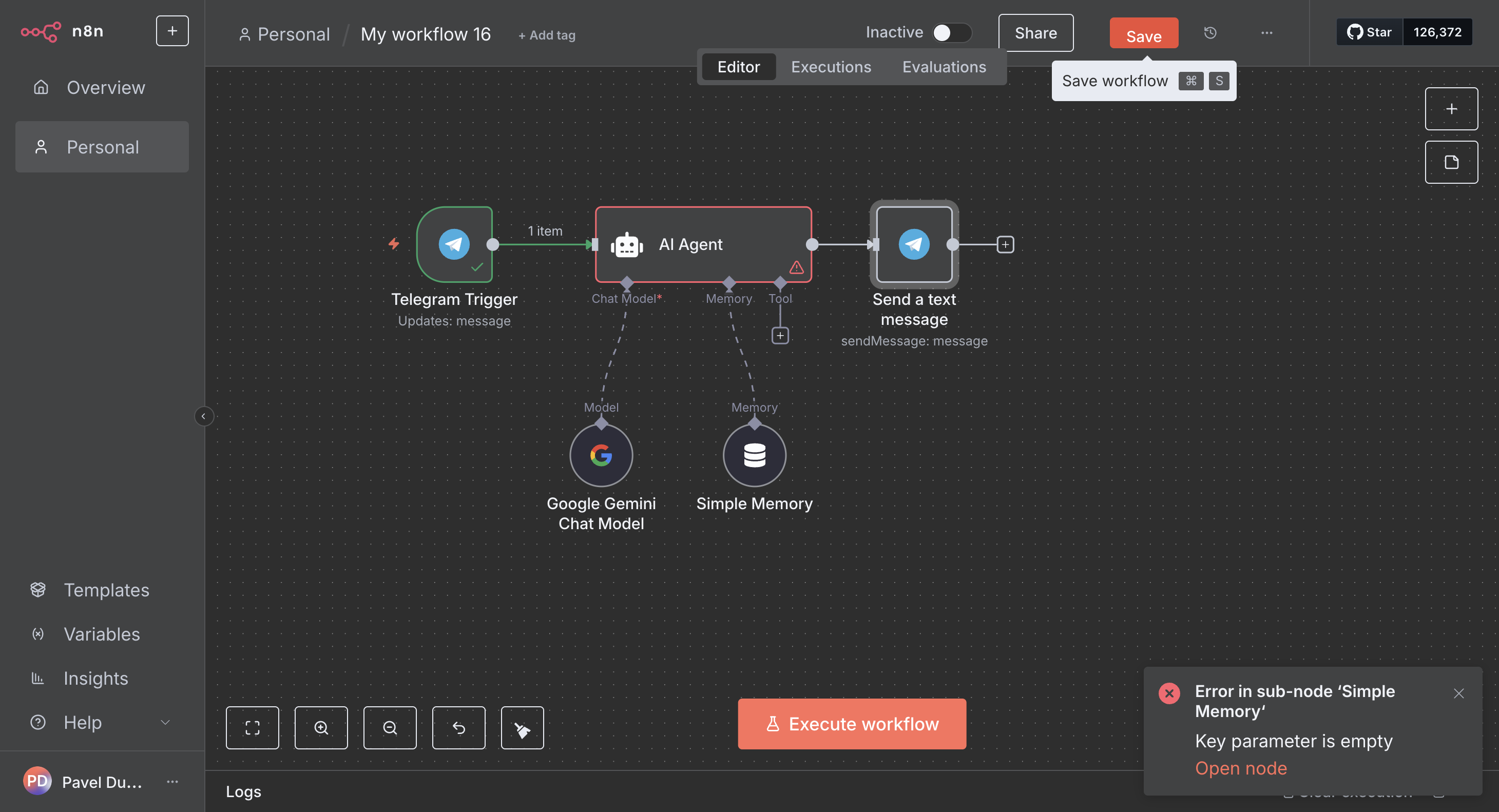The image size is (1499, 812).
Task: Zoom out of the workflow canvas
Action: (x=389, y=727)
